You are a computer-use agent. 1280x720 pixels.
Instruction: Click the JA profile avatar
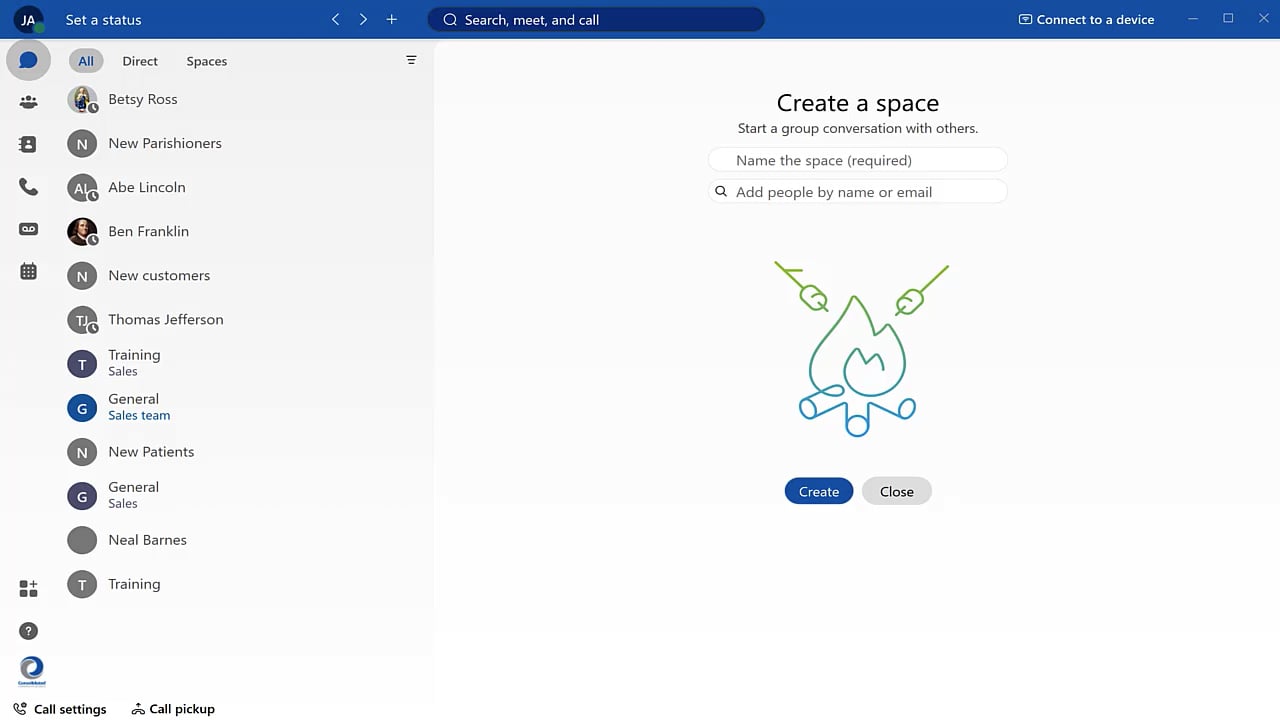[28, 19]
